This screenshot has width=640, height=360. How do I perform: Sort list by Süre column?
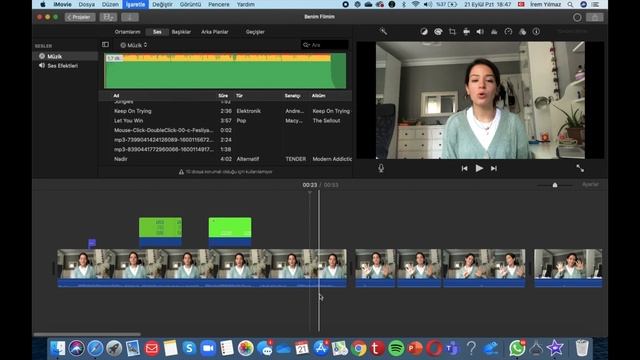(223, 96)
